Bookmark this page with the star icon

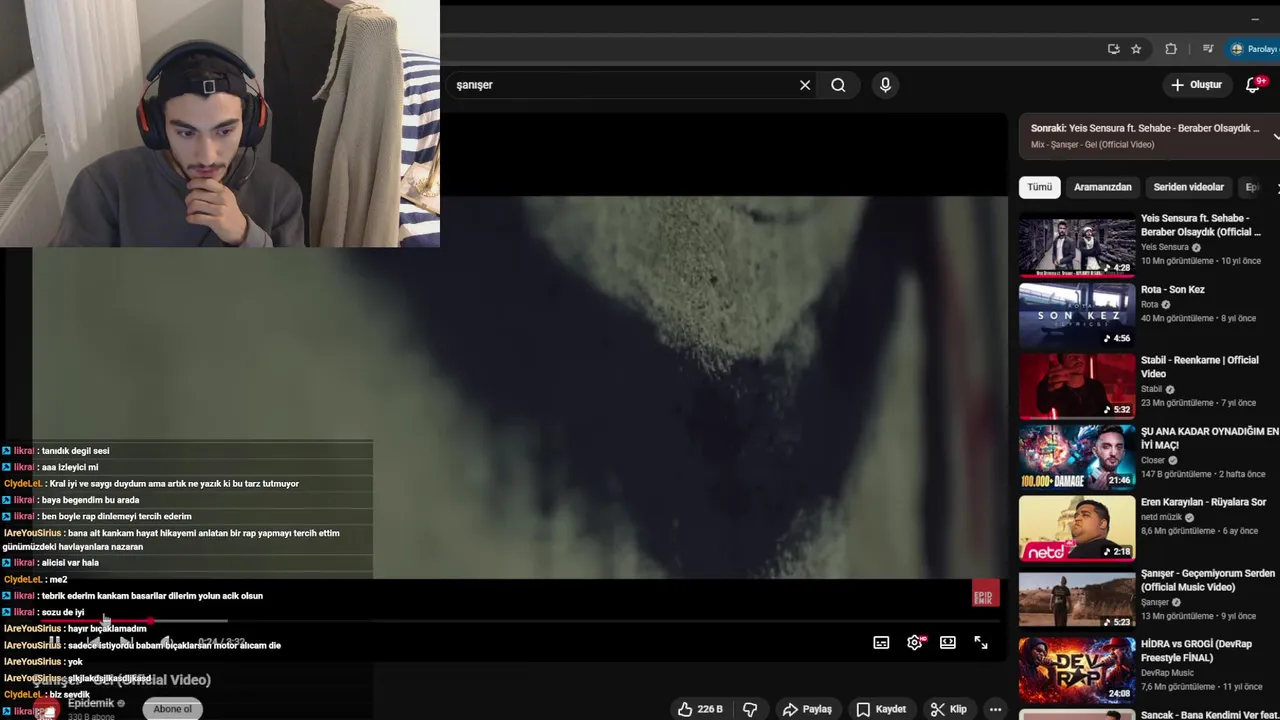click(1136, 49)
